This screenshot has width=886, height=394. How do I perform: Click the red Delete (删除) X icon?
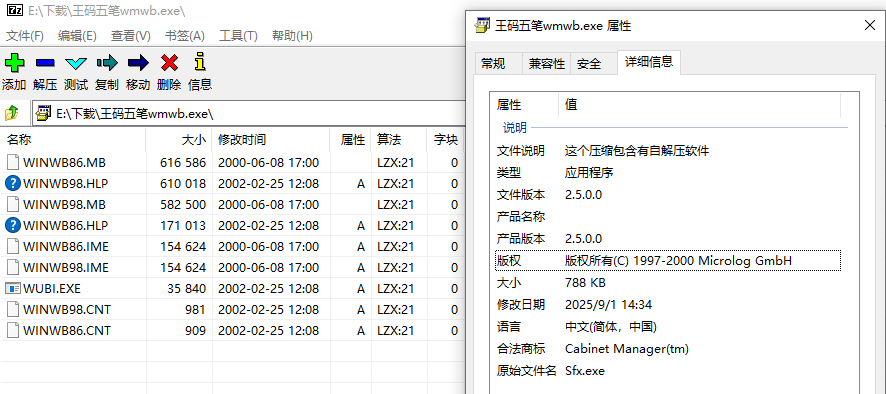point(169,62)
